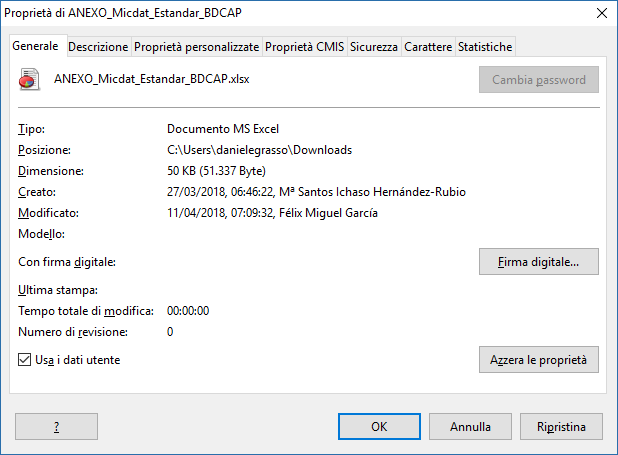Switch to the Sicurezza tab
The height and width of the screenshot is (455, 618).
click(x=374, y=47)
